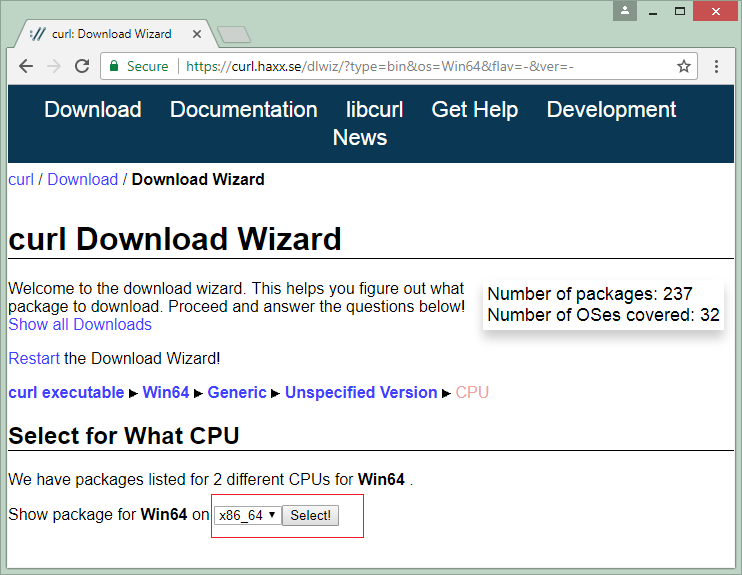
Task: Open a new tab next to the curl tab
Action: (x=234, y=35)
